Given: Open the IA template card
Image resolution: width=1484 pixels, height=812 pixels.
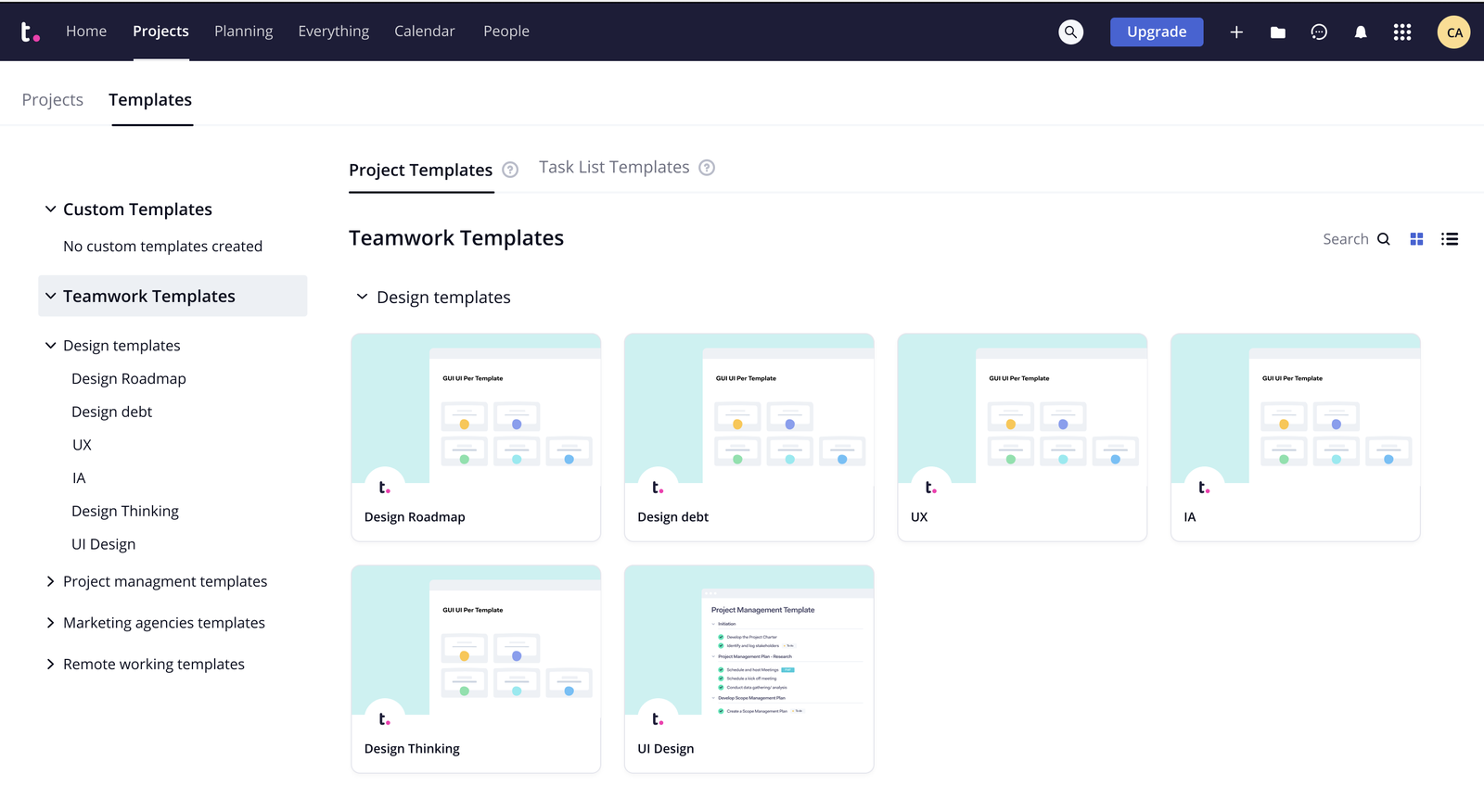Looking at the screenshot, I should [1296, 438].
